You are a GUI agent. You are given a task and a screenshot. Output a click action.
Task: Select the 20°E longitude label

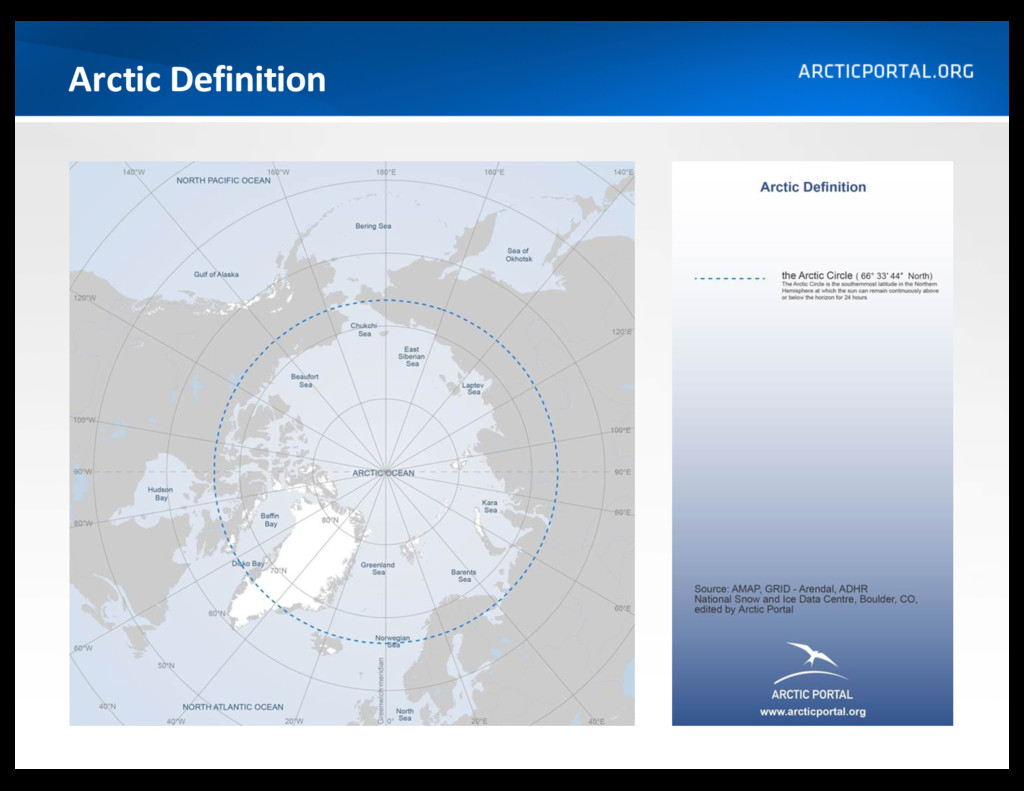pyautogui.click(x=479, y=721)
